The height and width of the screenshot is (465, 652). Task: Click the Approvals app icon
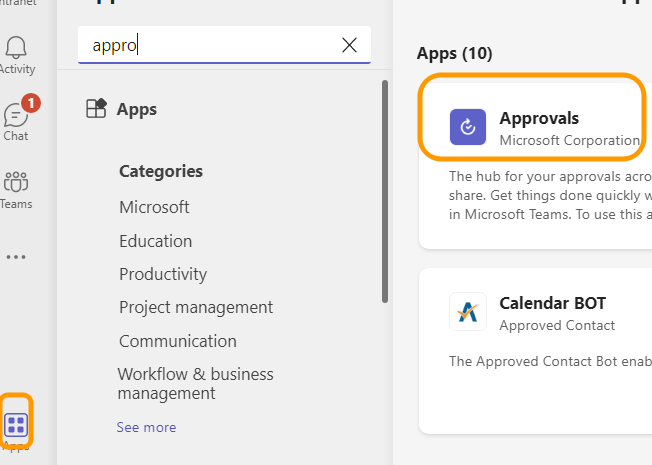coord(468,127)
